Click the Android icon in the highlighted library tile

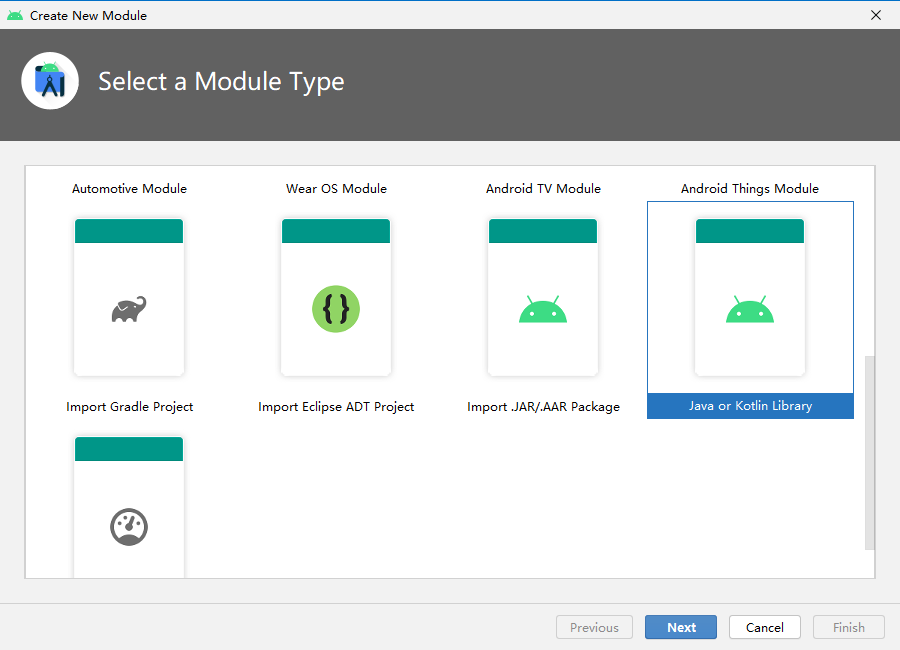pyautogui.click(x=750, y=310)
